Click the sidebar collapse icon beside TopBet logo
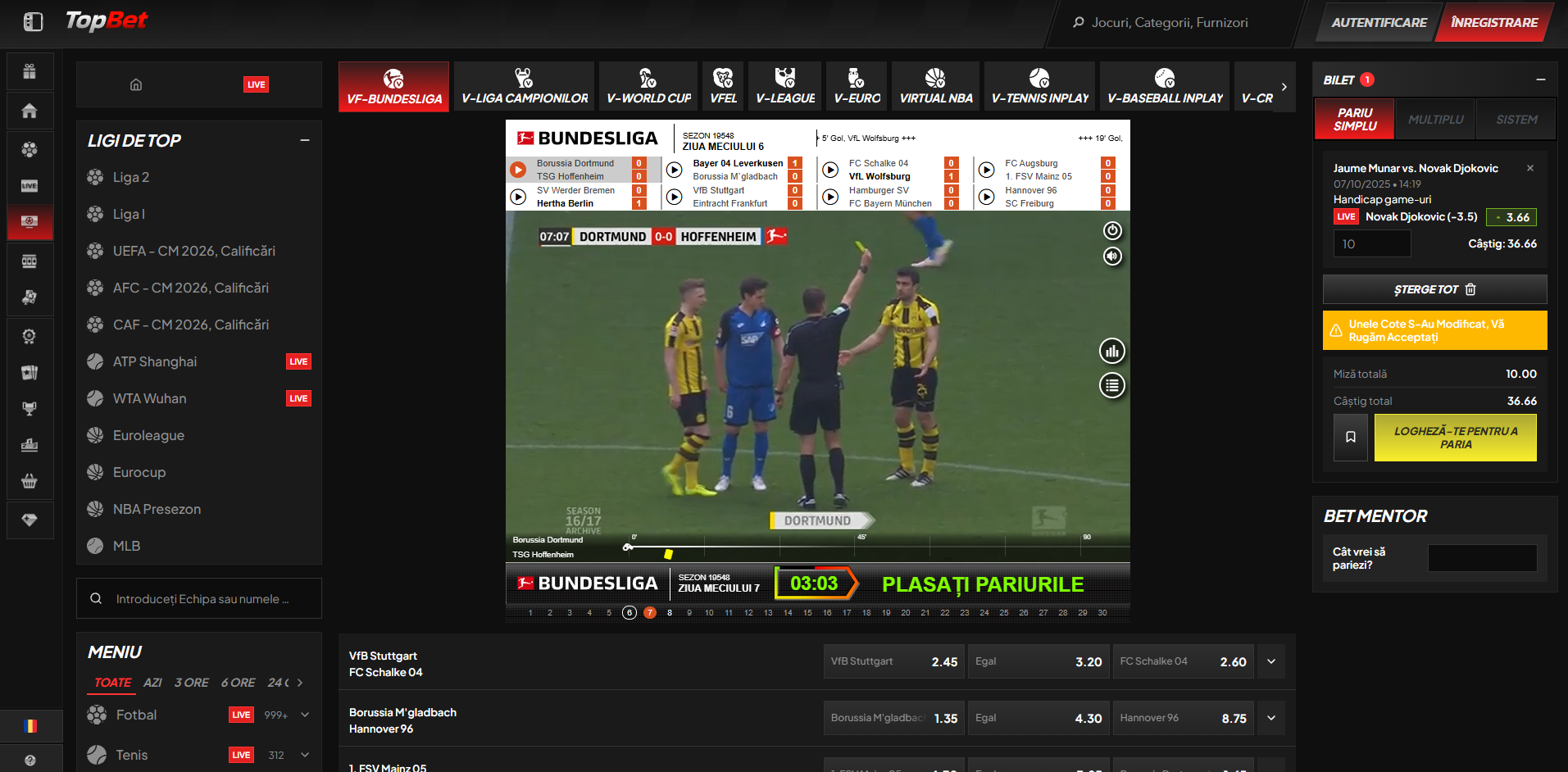1568x772 pixels. 33,22
